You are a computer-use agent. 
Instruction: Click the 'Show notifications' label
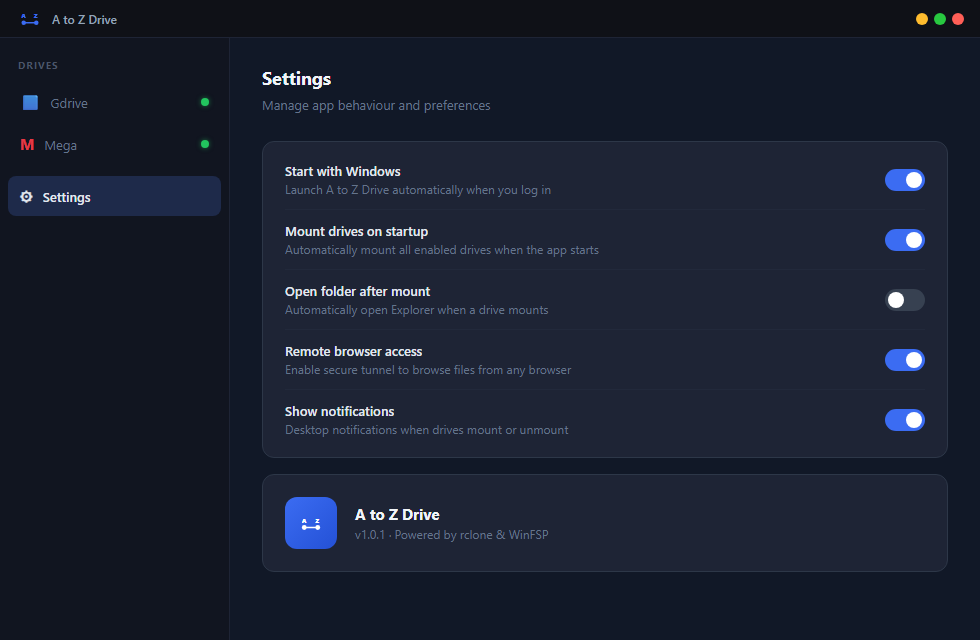pos(339,411)
